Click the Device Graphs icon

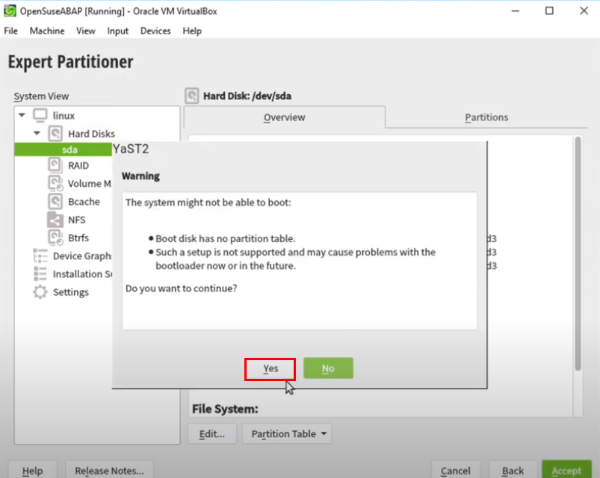click(40, 256)
